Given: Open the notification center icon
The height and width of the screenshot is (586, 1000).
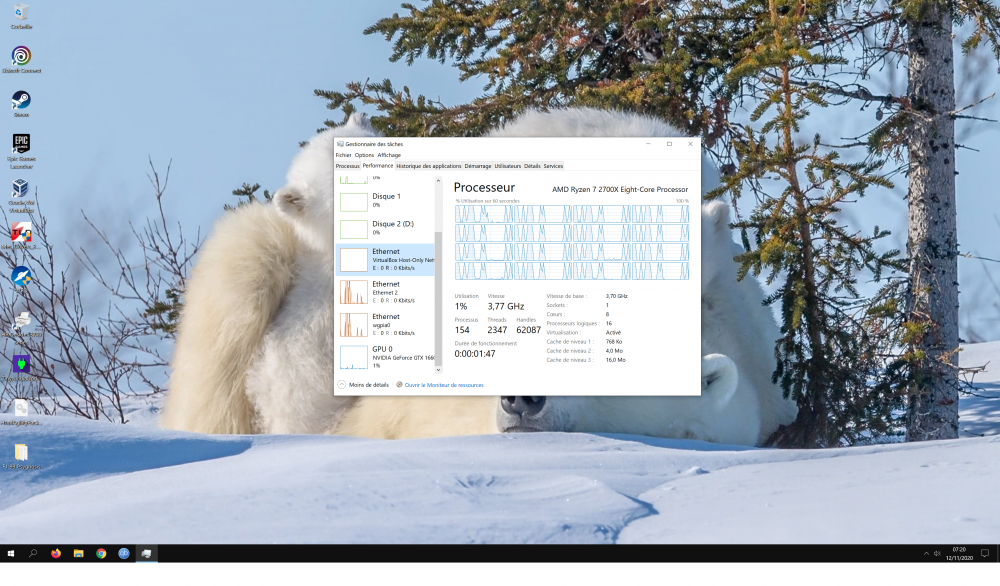Looking at the screenshot, I should click(985, 553).
